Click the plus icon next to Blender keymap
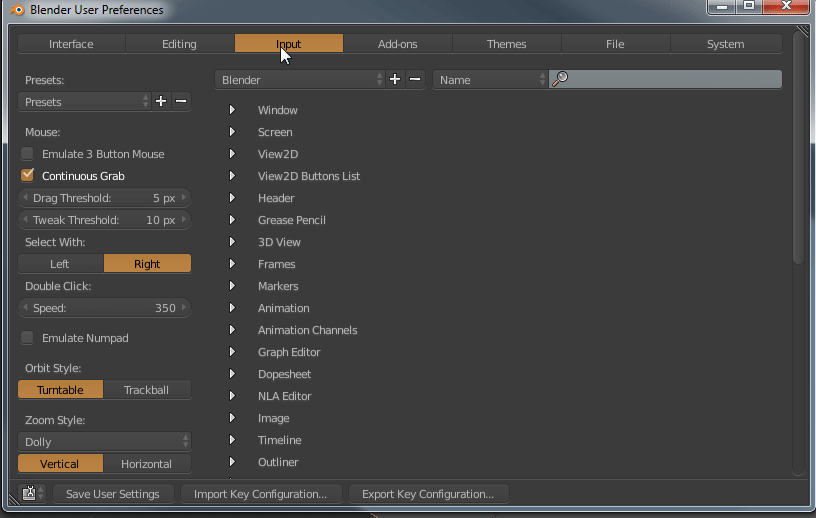816x518 pixels. [395, 79]
